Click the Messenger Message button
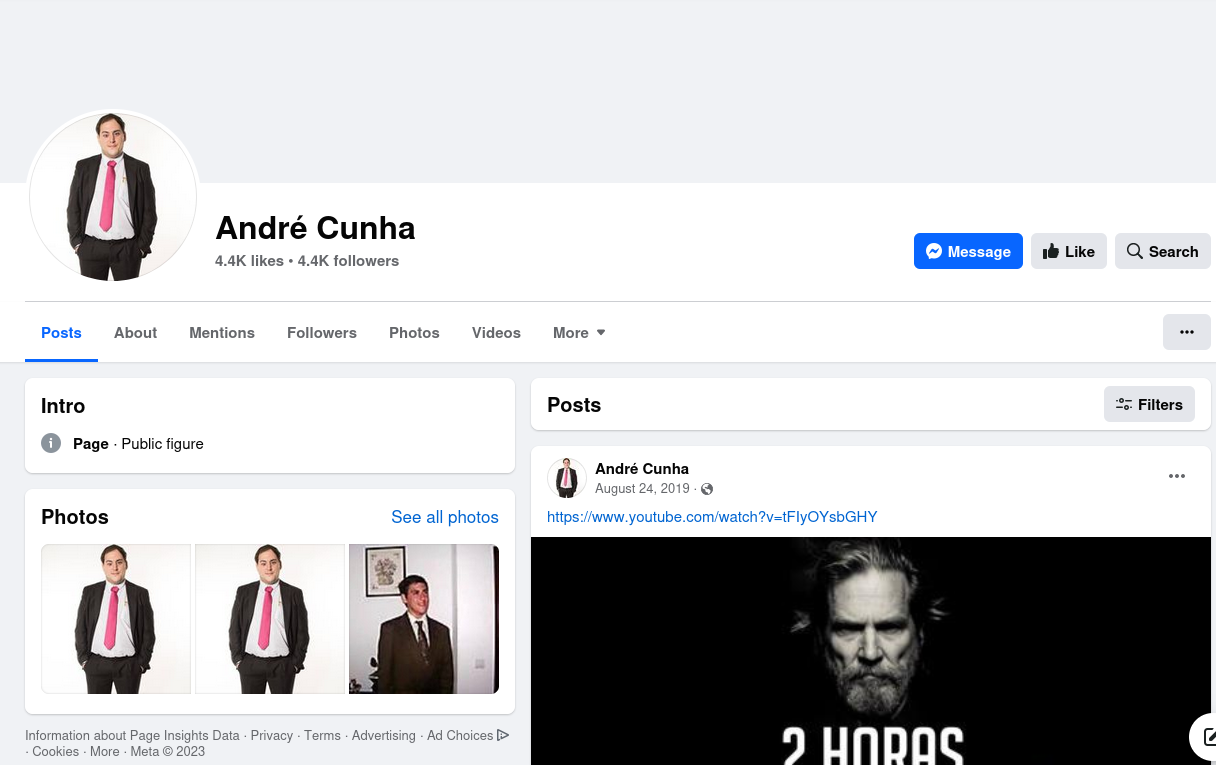The image size is (1216, 765). click(x=968, y=251)
